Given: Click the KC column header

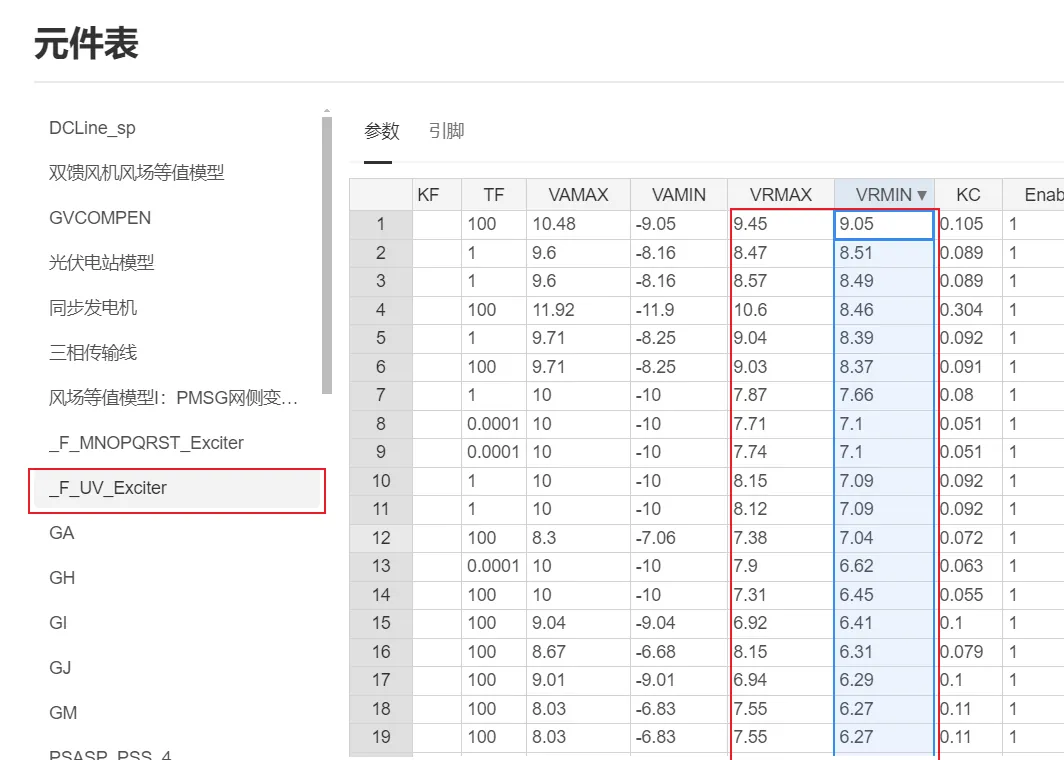Looking at the screenshot, I should click(x=968, y=195).
